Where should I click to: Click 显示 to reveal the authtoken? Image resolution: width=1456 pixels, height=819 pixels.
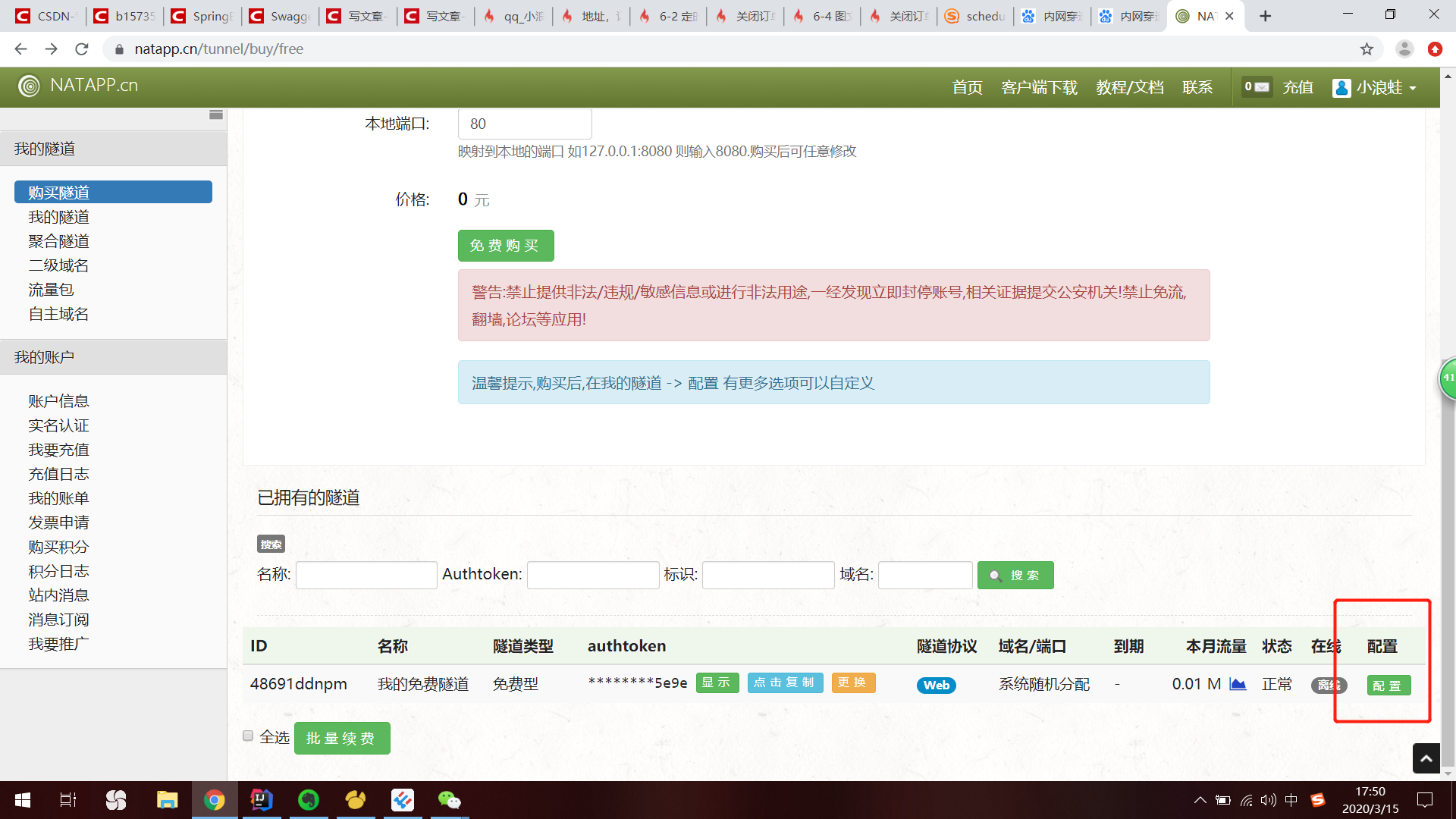point(717,682)
